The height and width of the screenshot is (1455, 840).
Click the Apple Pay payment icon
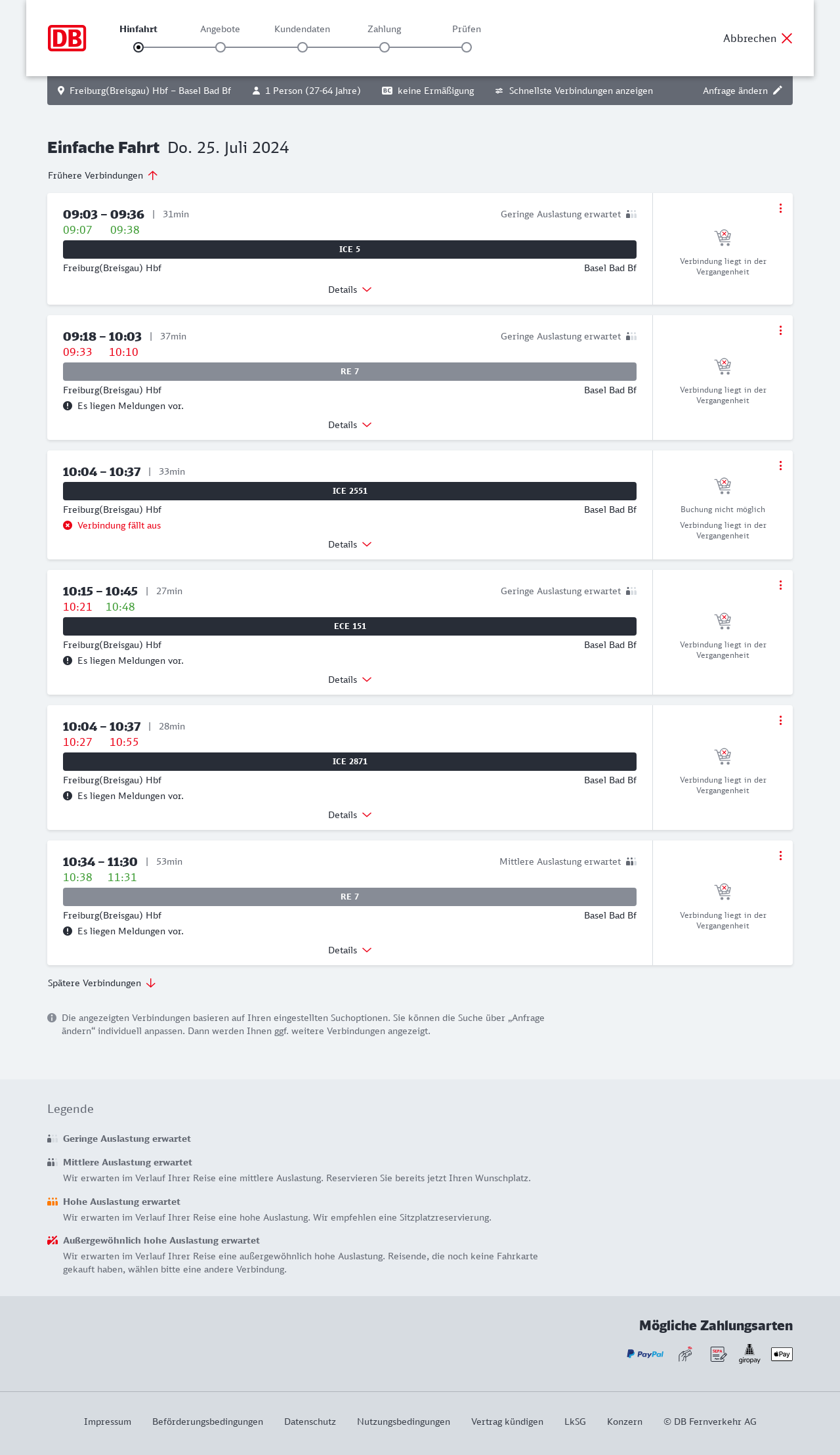coord(782,1354)
